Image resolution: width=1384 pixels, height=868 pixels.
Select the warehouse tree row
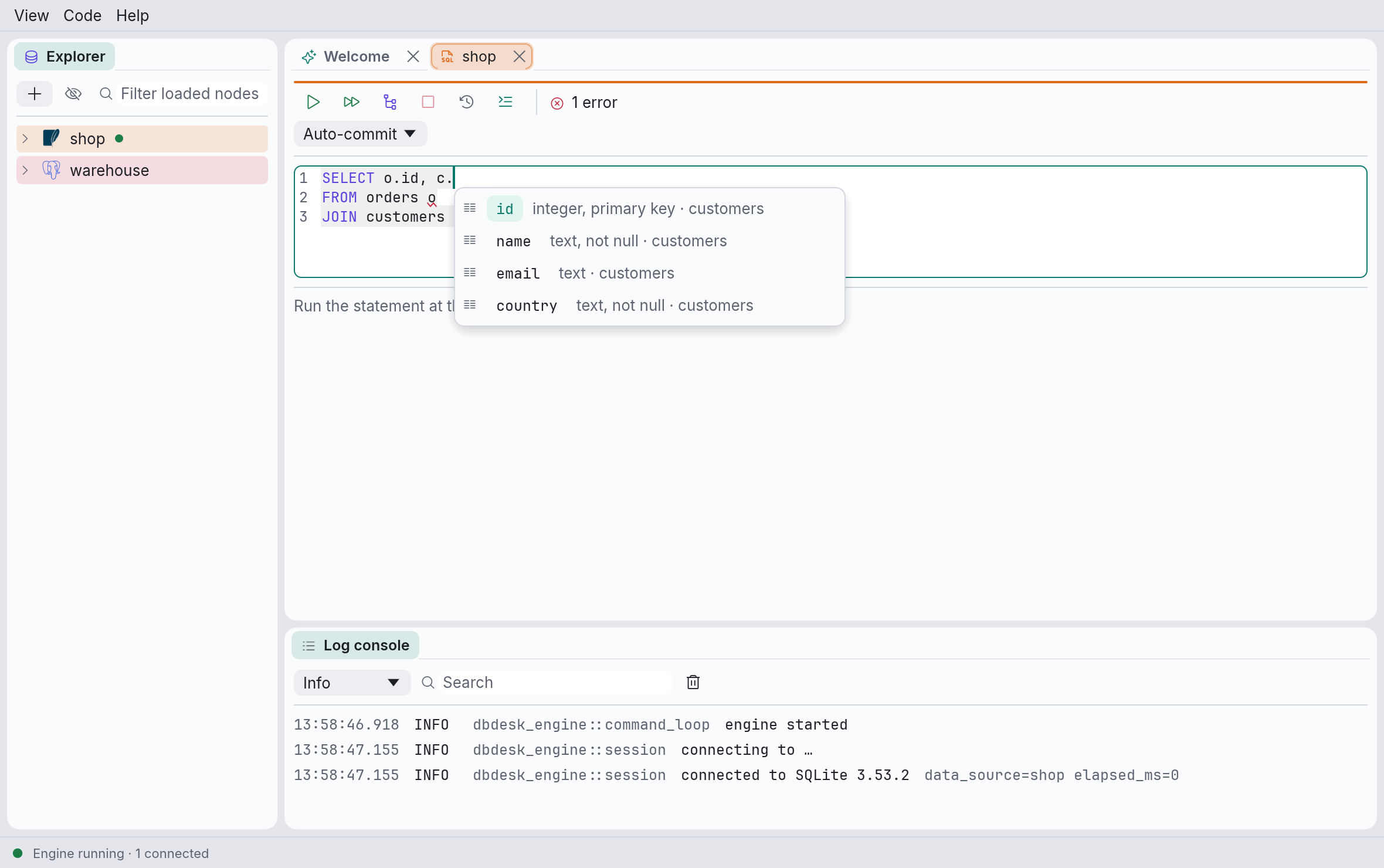click(143, 170)
